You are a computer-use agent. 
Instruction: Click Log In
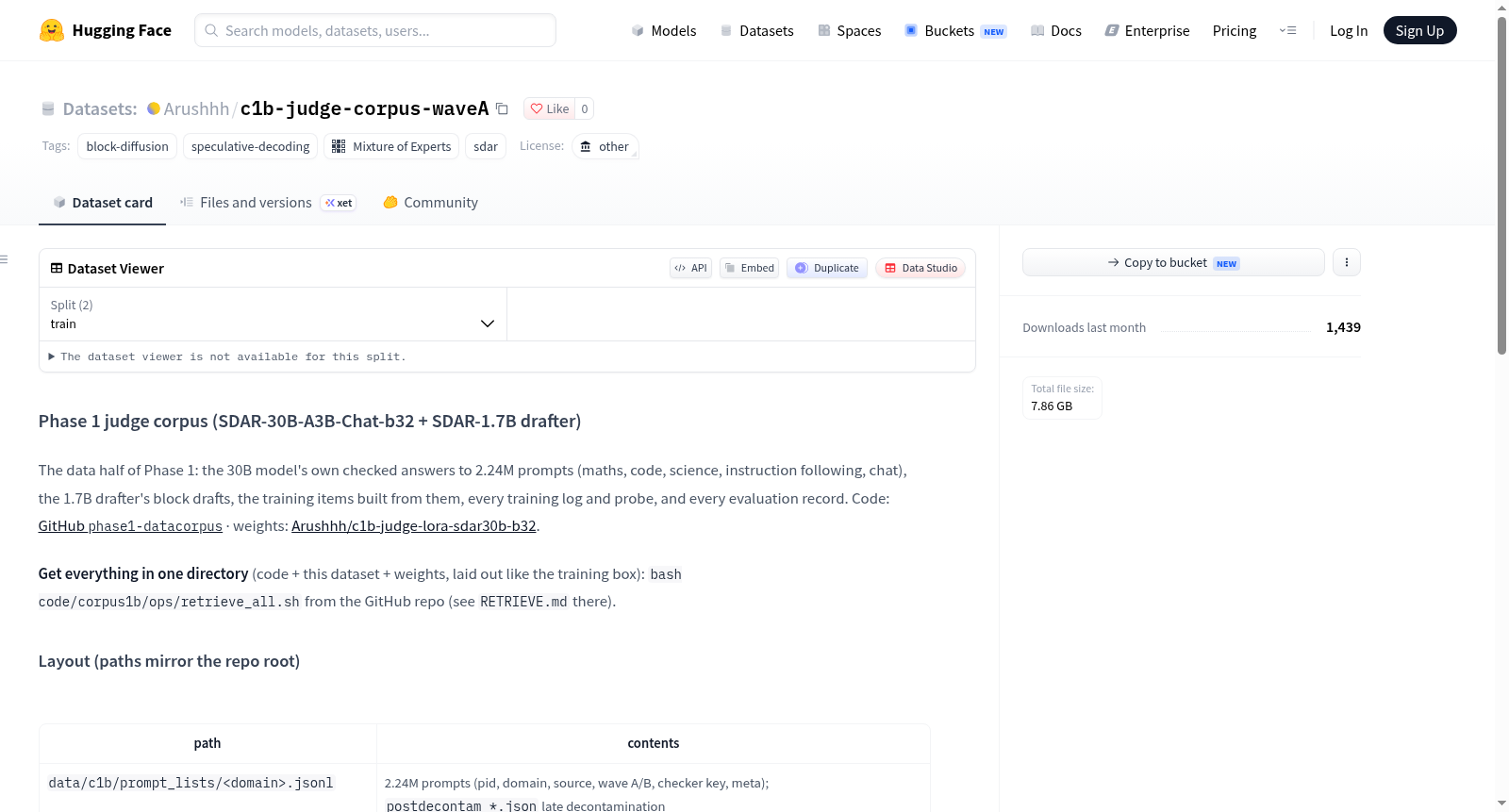pos(1349,30)
